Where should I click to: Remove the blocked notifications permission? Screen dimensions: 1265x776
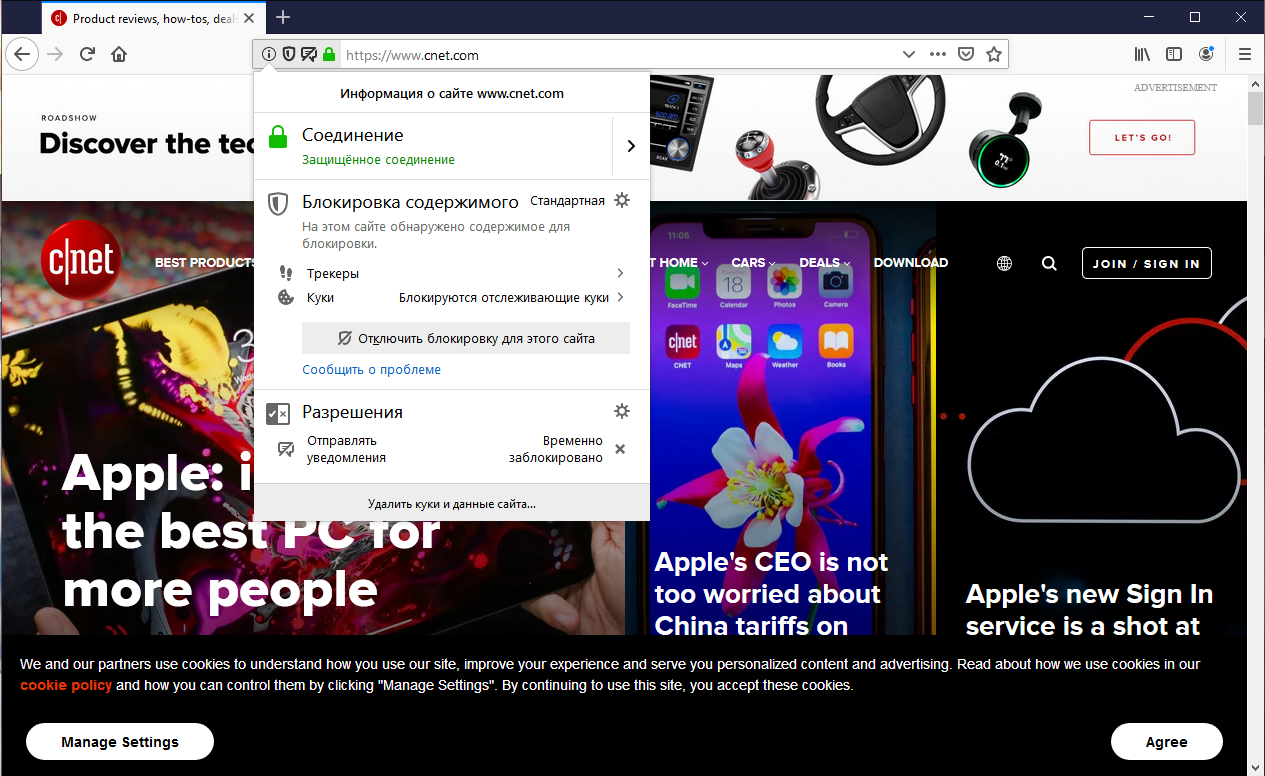pyautogui.click(x=620, y=449)
